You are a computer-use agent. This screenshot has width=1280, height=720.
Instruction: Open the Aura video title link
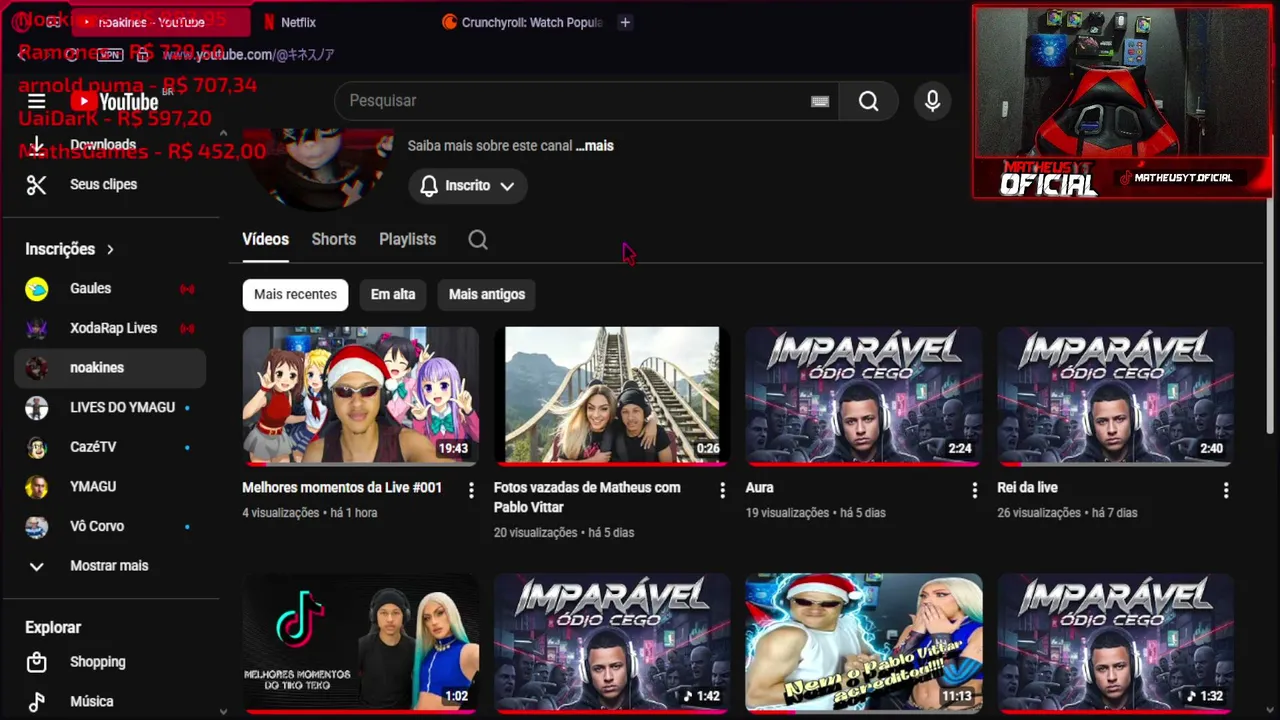pos(759,488)
